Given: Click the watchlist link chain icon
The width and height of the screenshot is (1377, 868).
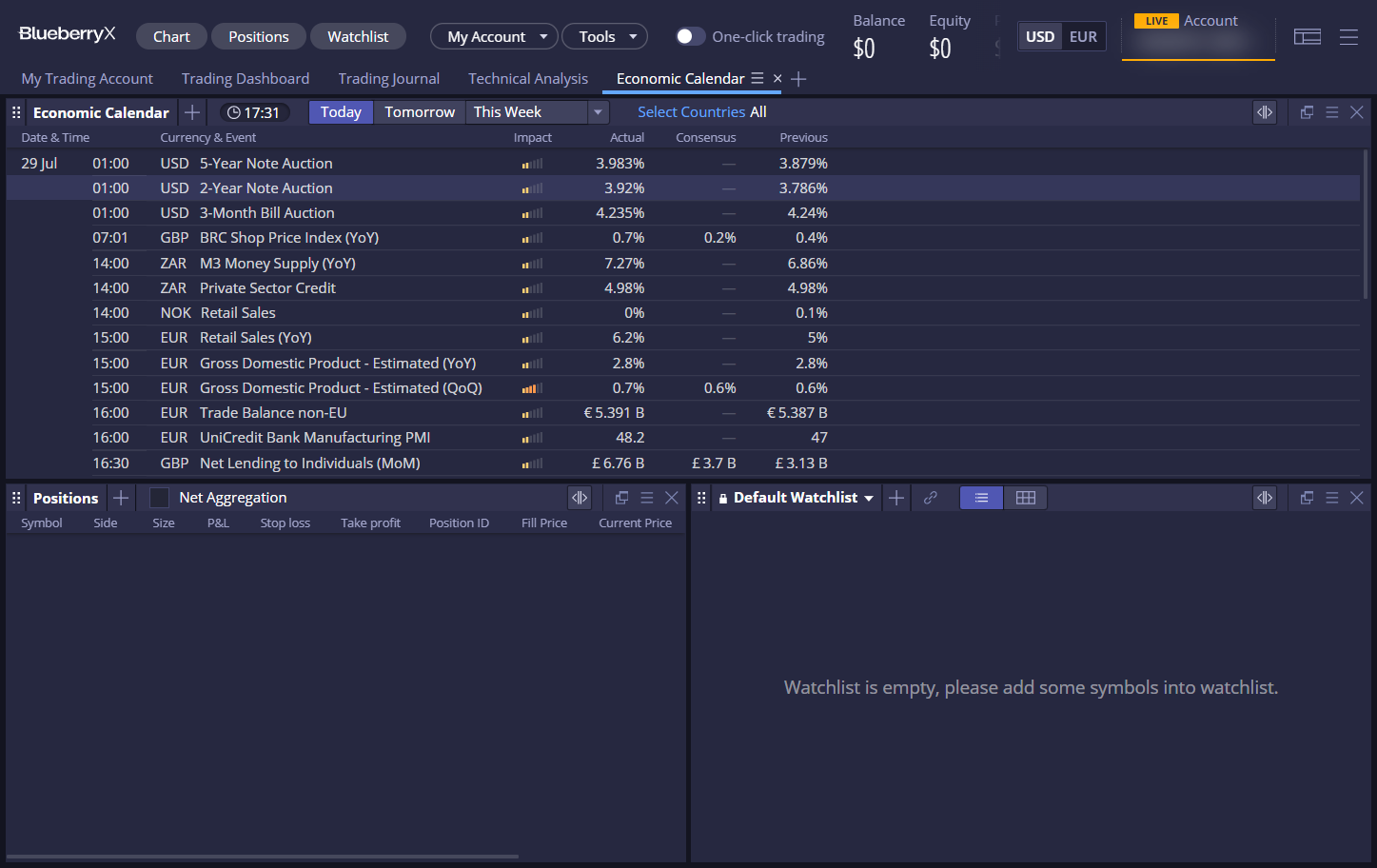Looking at the screenshot, I should [x=931, y=498].
